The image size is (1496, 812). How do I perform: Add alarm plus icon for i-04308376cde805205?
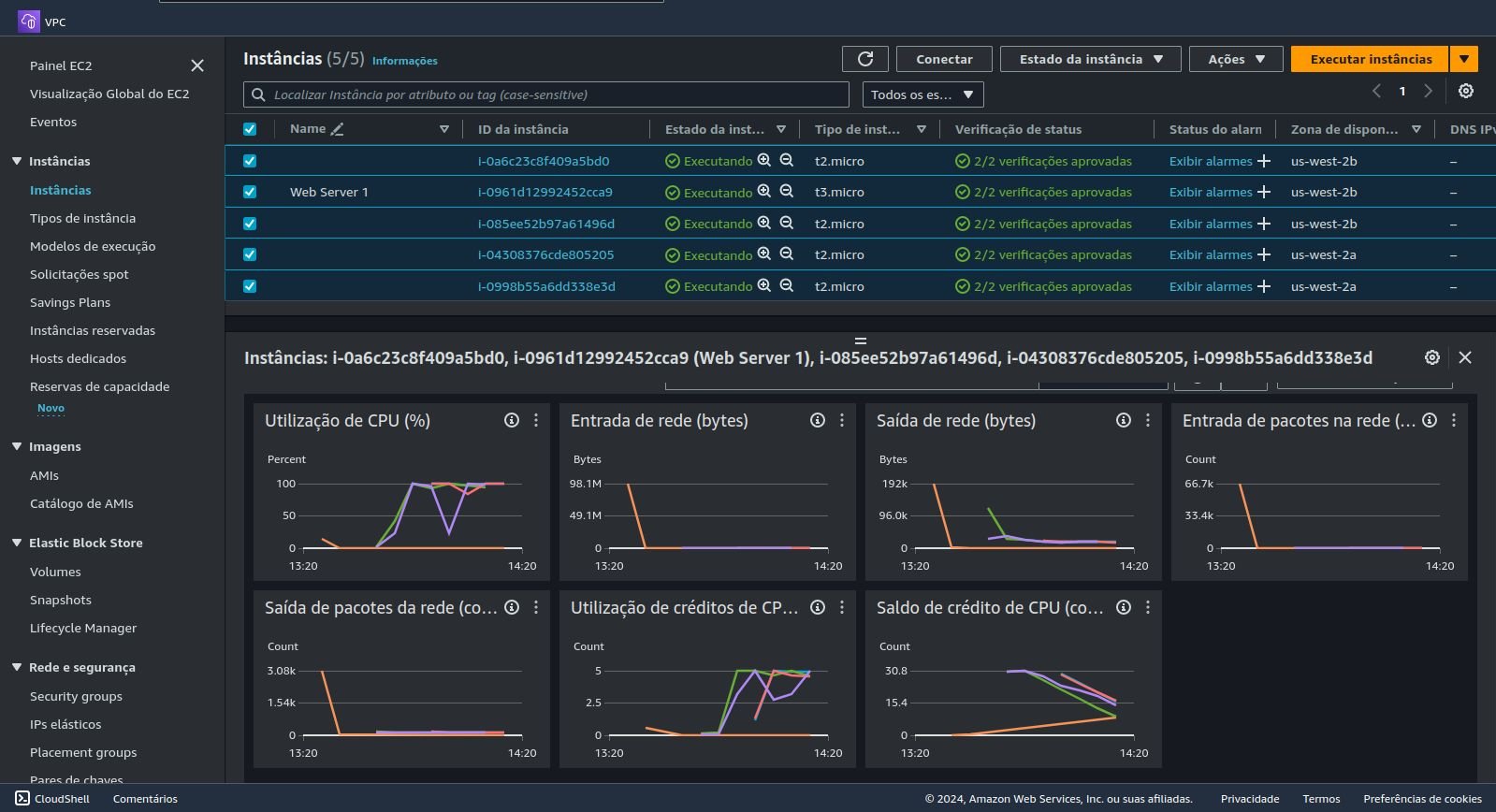(1264, 254)
